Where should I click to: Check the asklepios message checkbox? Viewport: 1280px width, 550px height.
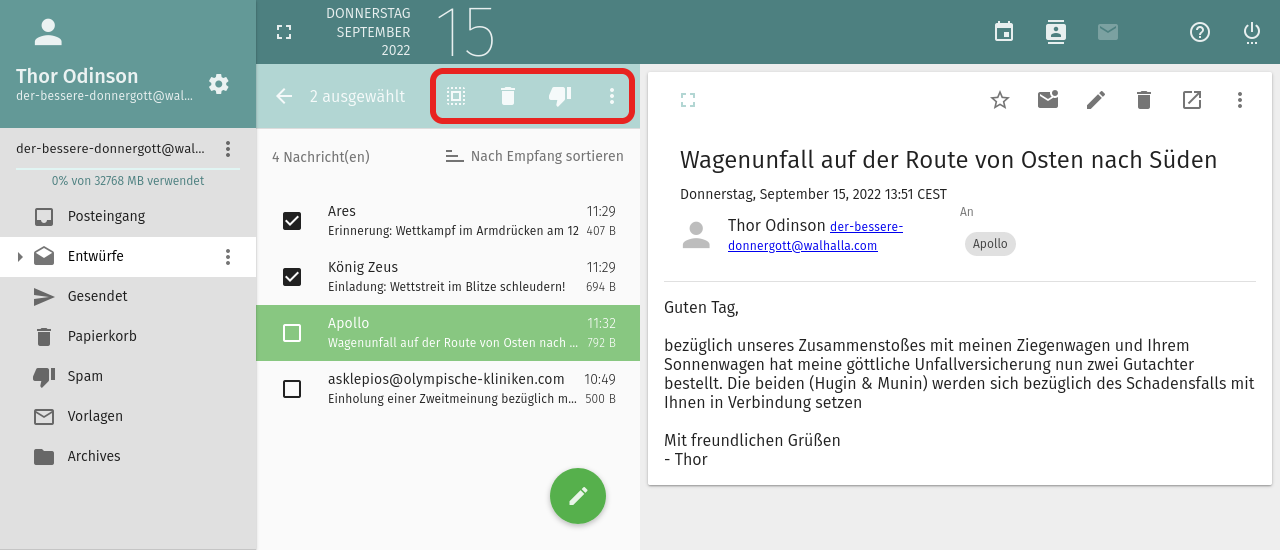[x=292, y=389]
